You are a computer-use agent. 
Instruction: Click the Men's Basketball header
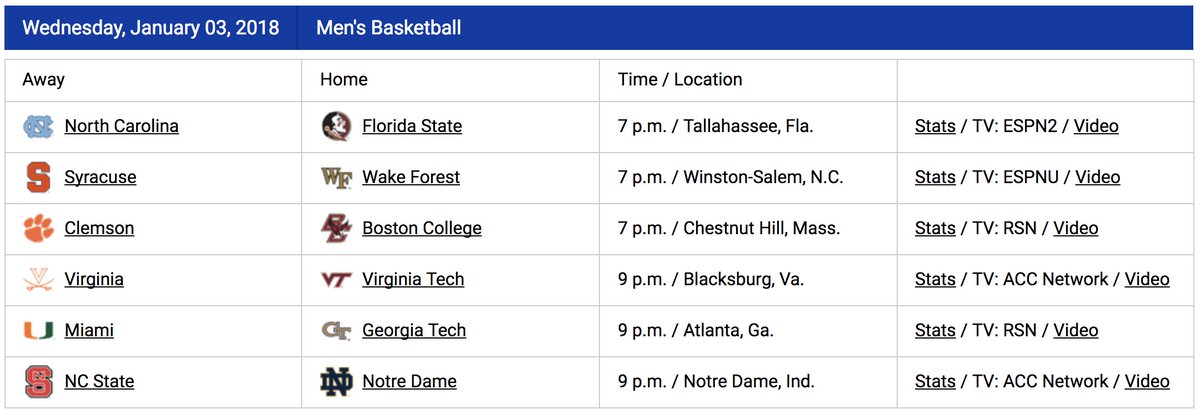pyautogui.click(x=389, y=27)
